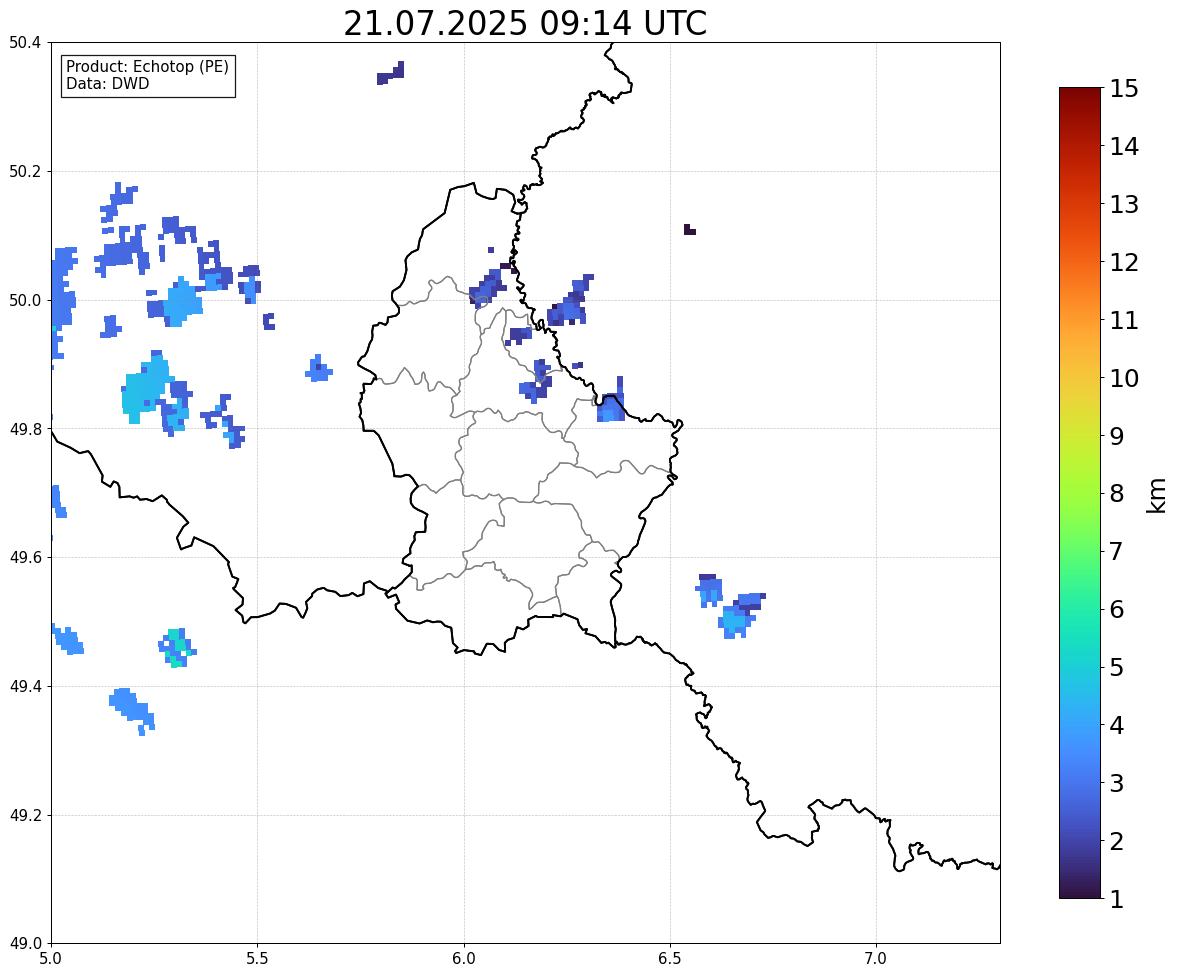Click the "Product: Echotop (PE)" legend line
This screenshot has width=1178, height=976.
pyautogui.click(x=147, y=66)
